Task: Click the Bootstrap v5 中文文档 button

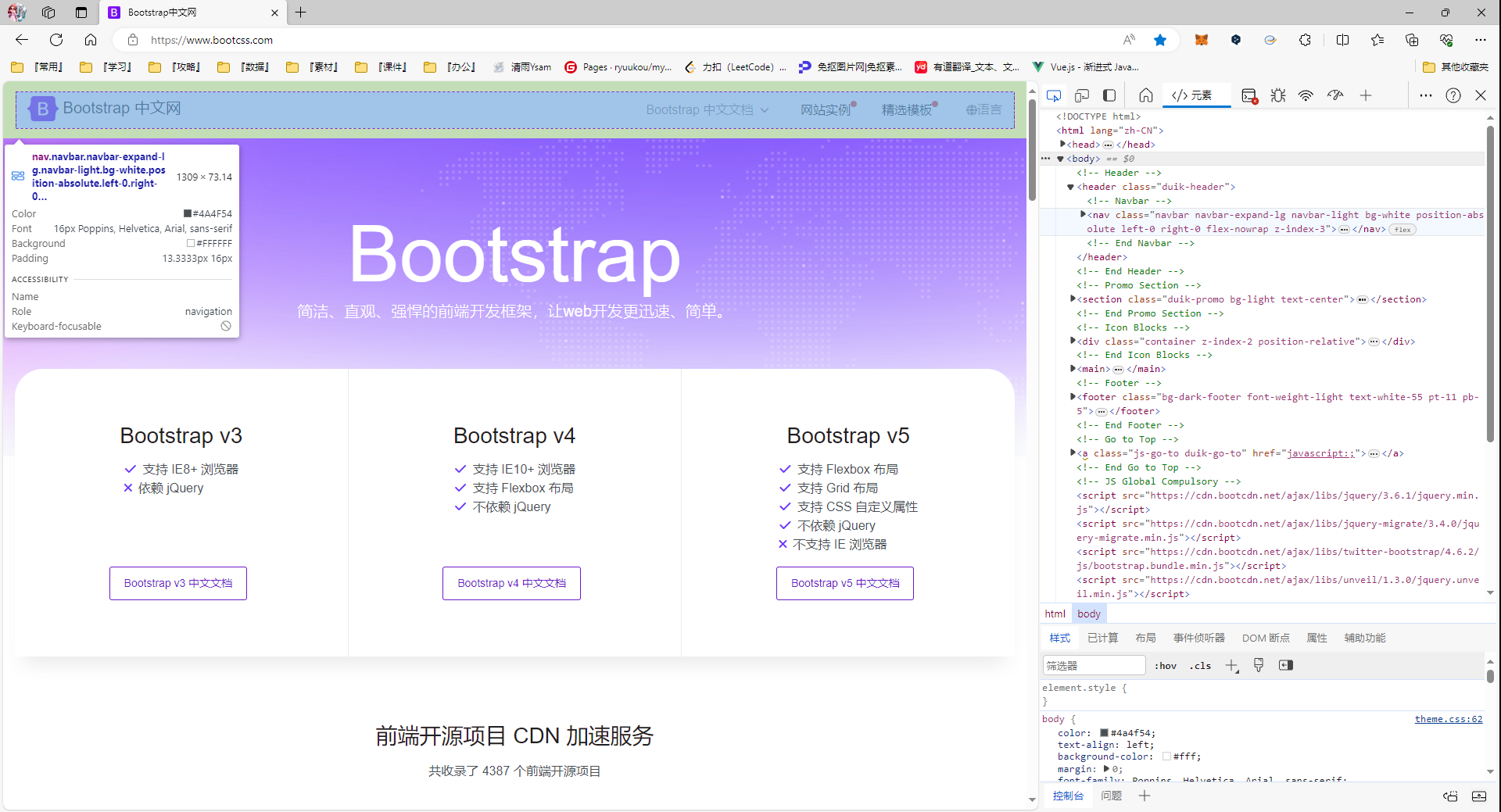Action: tap(845, 584)
